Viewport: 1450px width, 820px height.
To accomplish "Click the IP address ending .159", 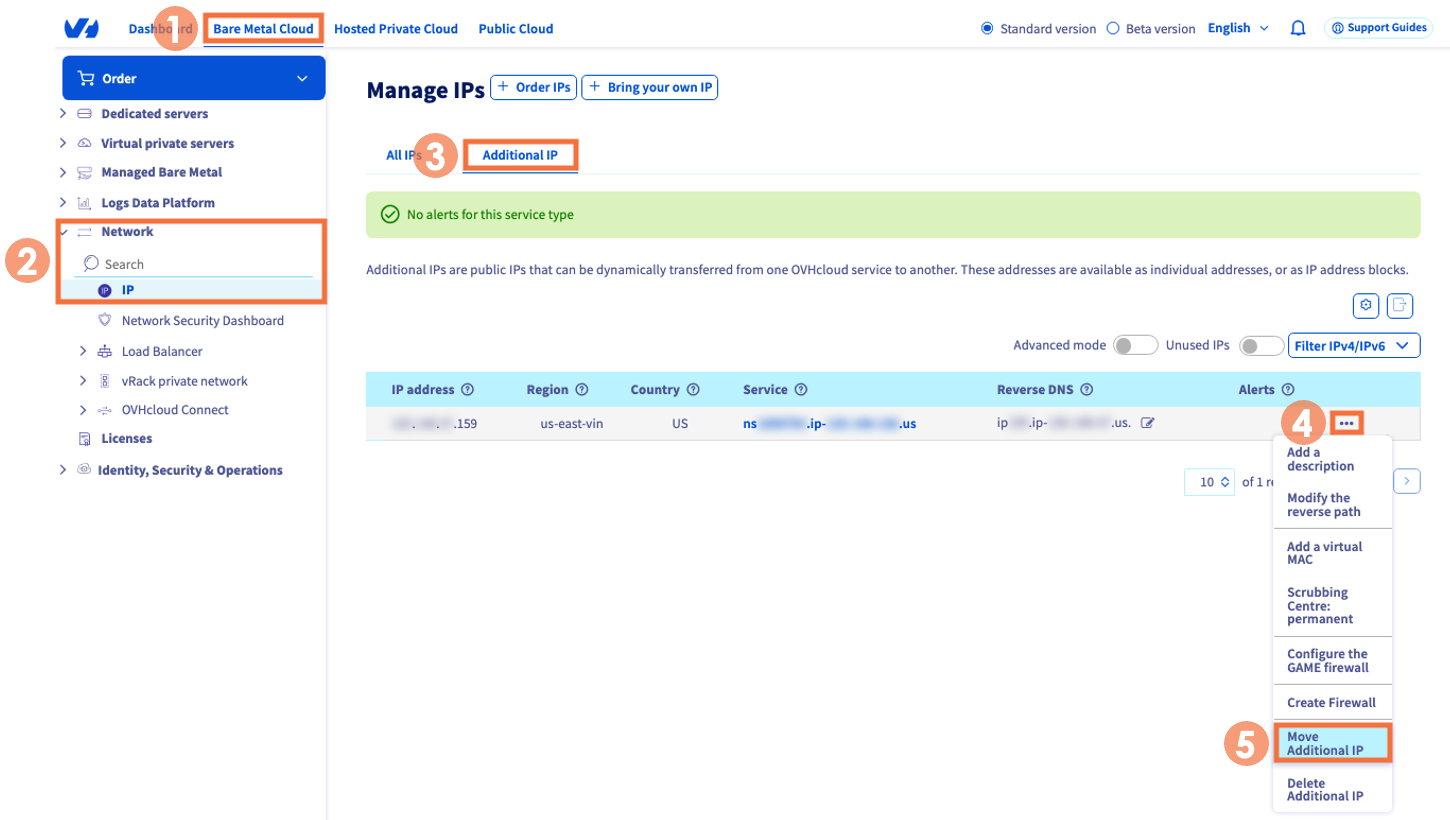I will point(436,423).
